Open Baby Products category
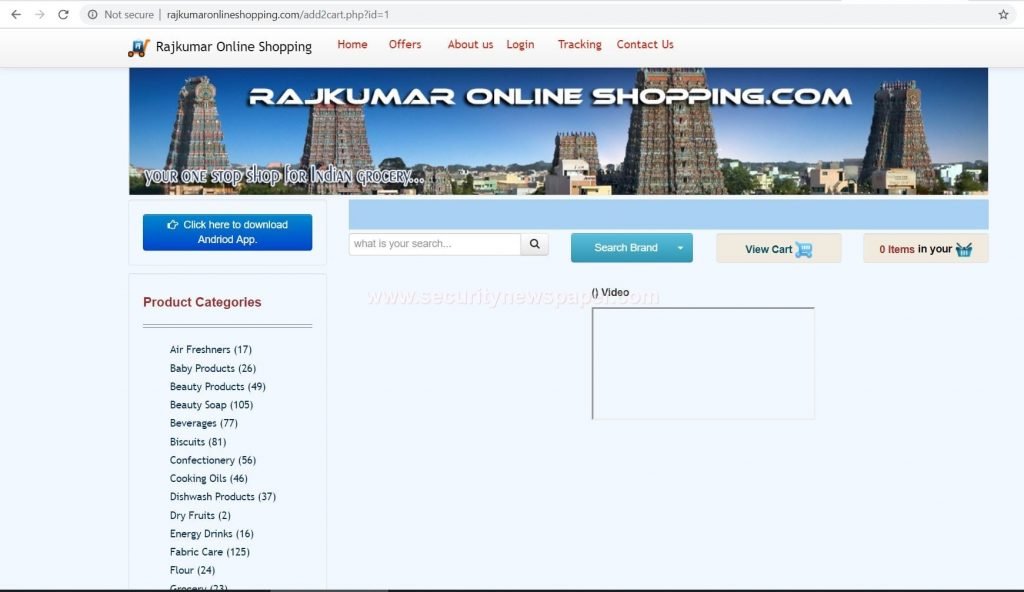This screenshot has height=592, width=1024. tap(213, 368)
